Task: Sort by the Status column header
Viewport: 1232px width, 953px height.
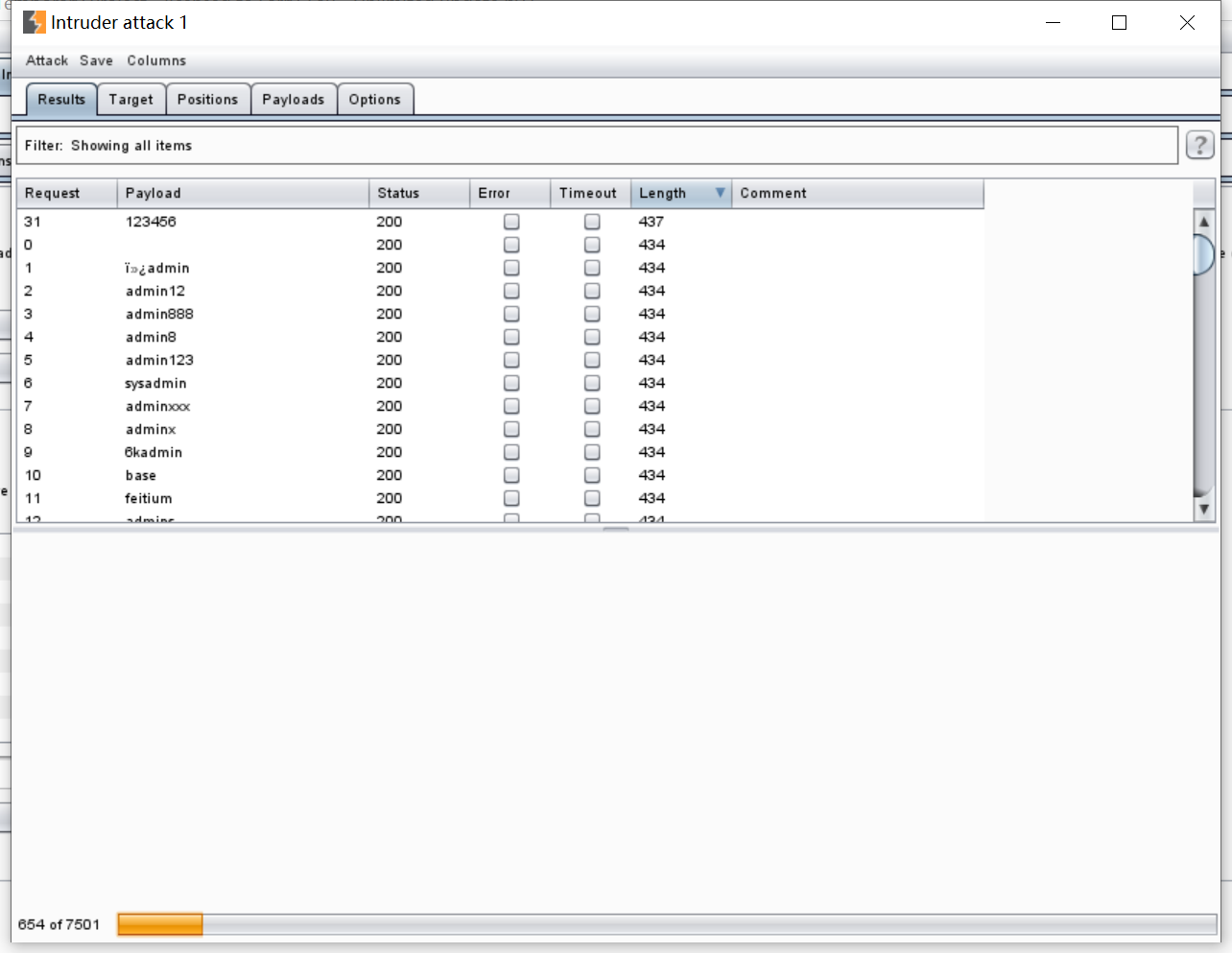Action: click(x=419, y=193)
